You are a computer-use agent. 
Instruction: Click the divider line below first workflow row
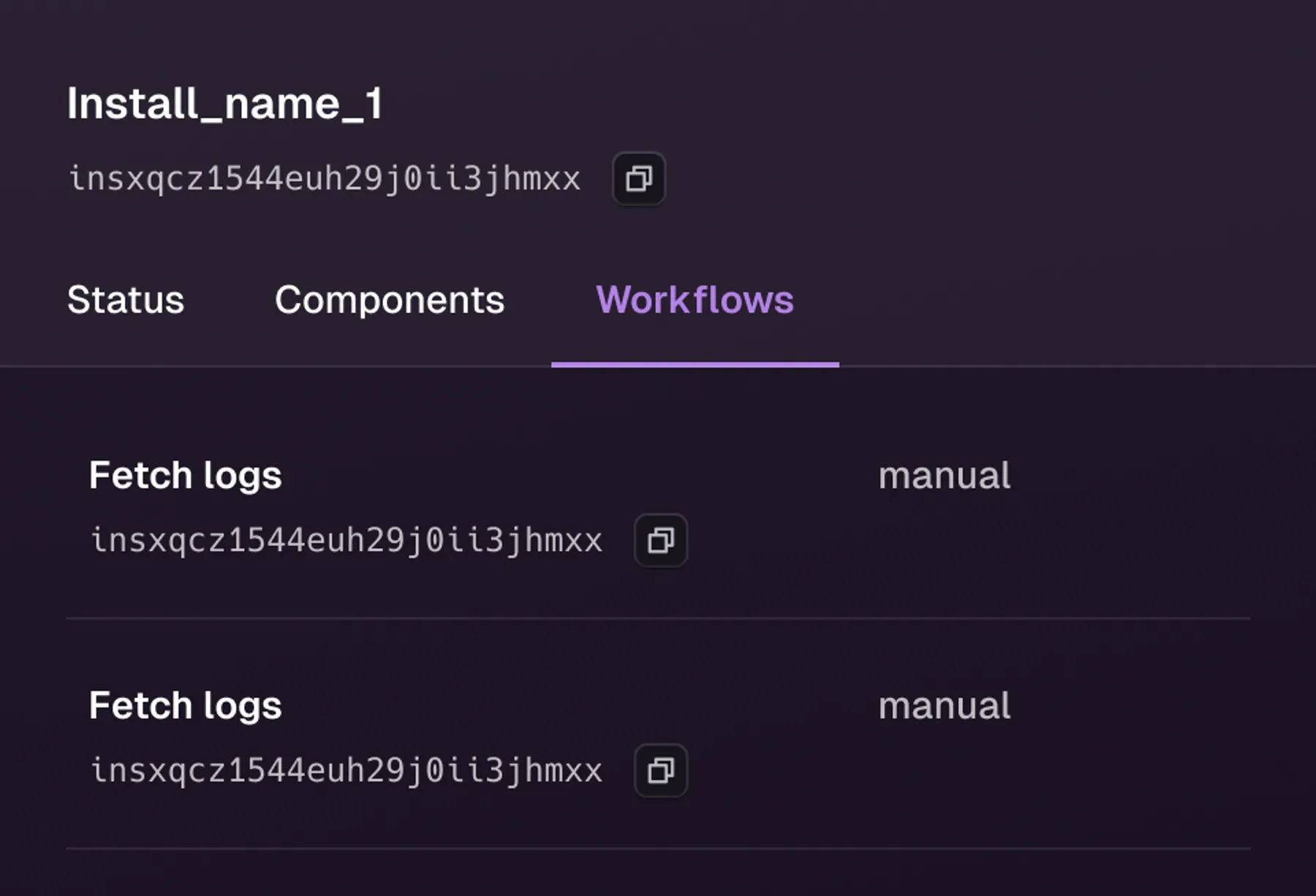(x=658, y=618)
